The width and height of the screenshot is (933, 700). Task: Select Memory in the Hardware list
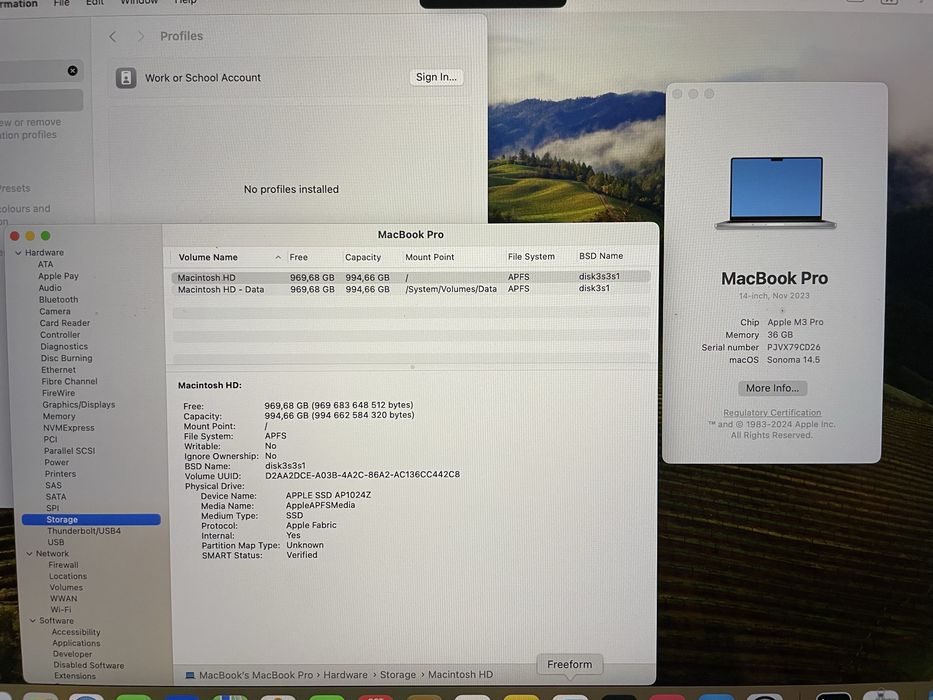(59, 417)
